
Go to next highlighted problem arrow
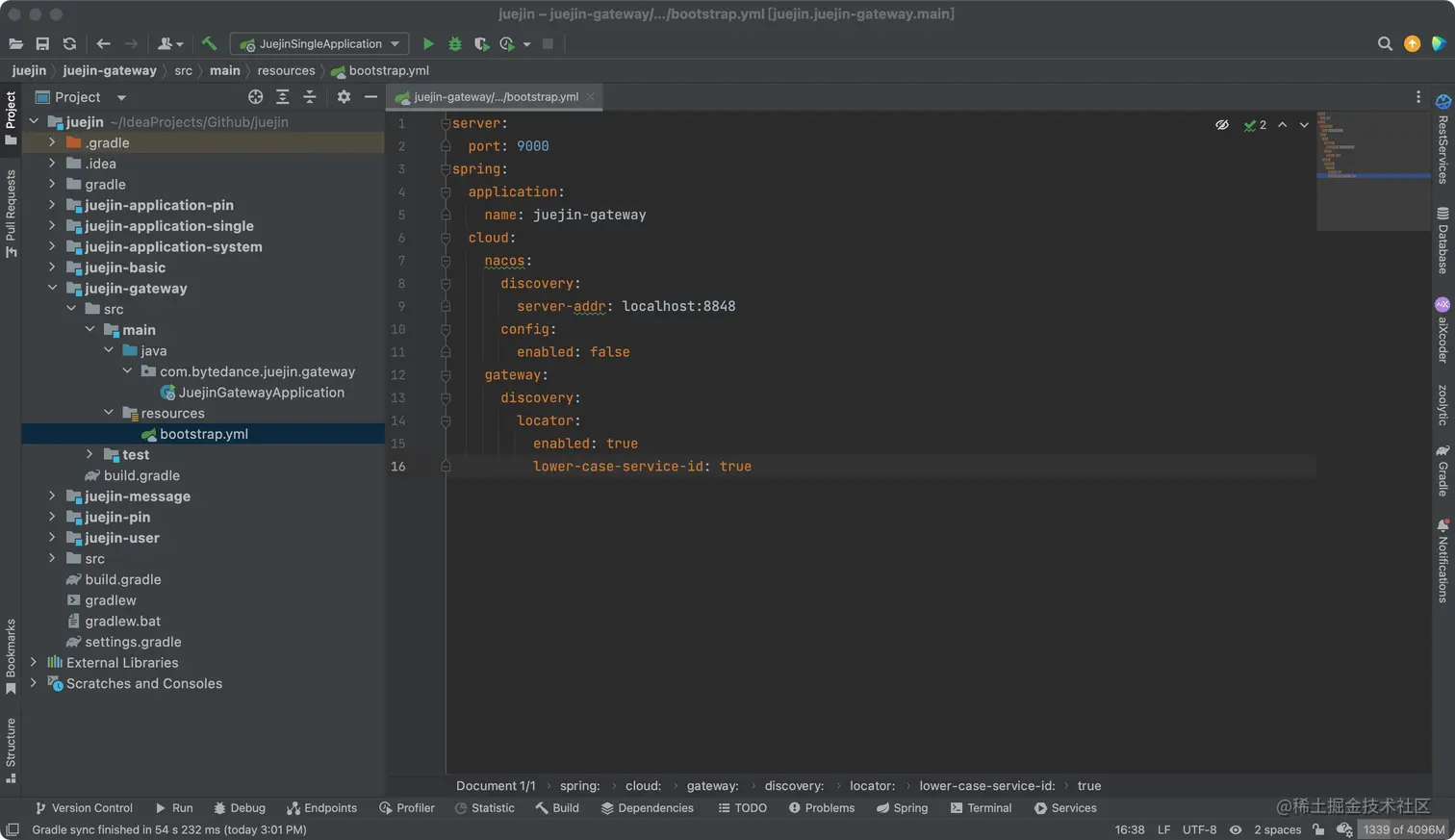pyautogui.click(x=1304, y=125)
